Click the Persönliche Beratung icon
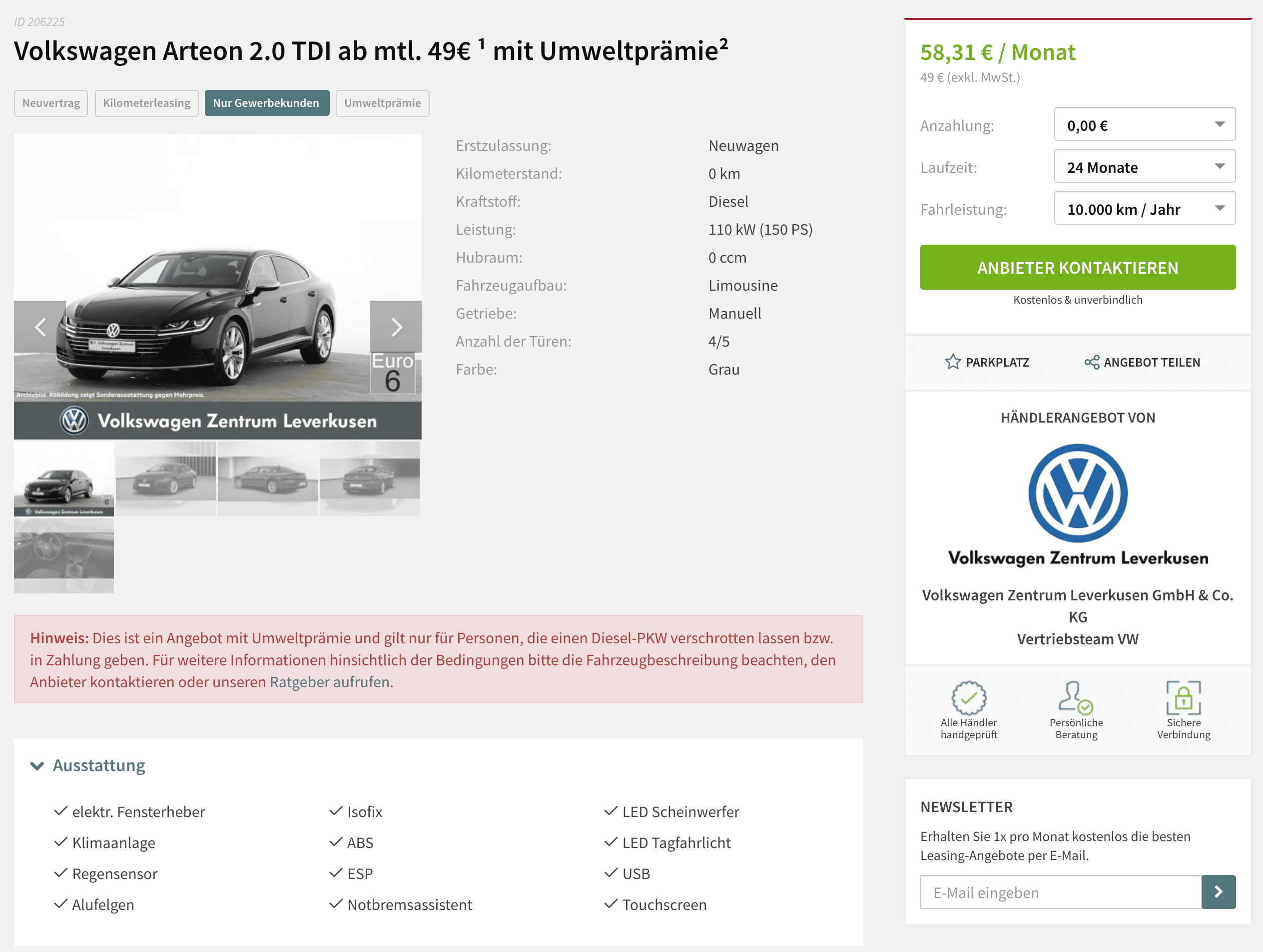 1076,697
